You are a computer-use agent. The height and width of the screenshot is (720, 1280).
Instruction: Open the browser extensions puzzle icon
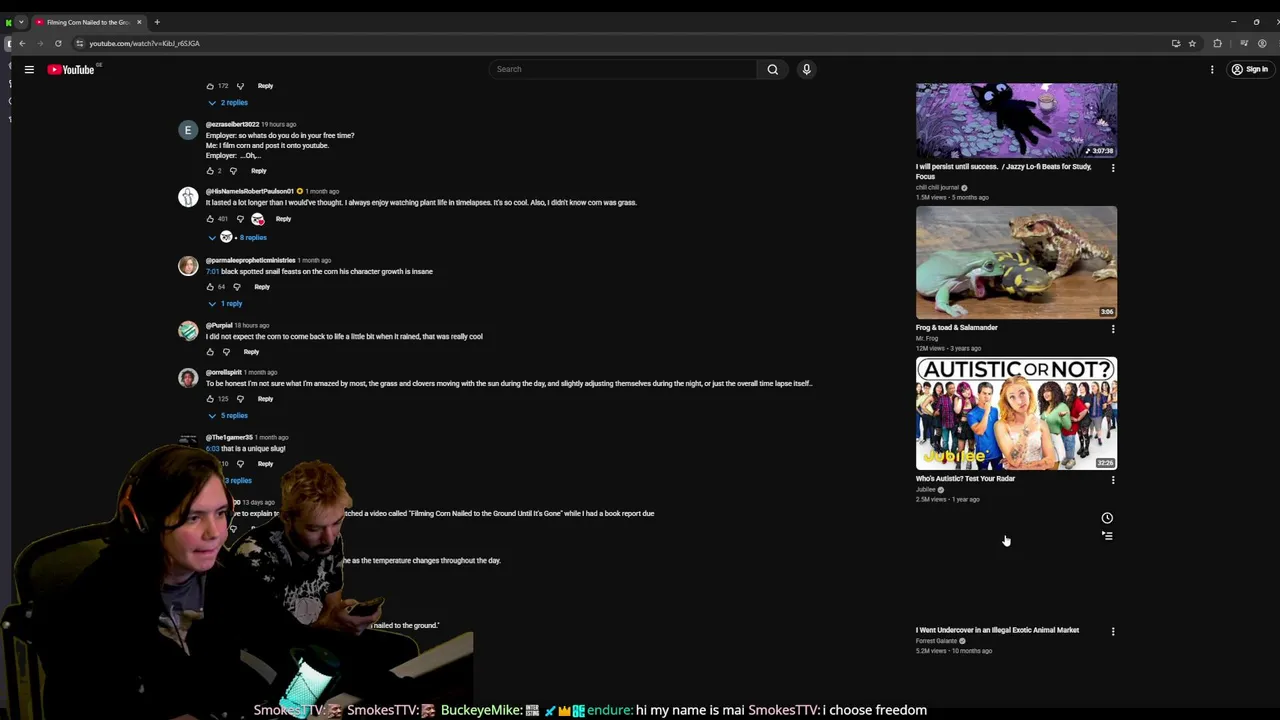click(1217, 43)
